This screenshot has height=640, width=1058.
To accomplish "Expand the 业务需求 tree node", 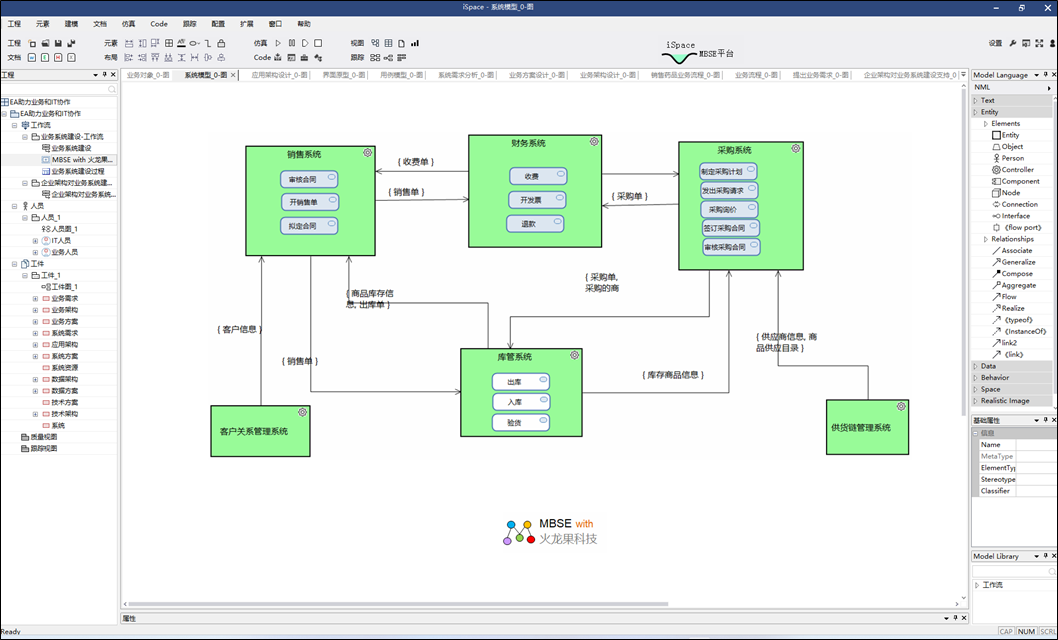I will [x=35, y=298].
